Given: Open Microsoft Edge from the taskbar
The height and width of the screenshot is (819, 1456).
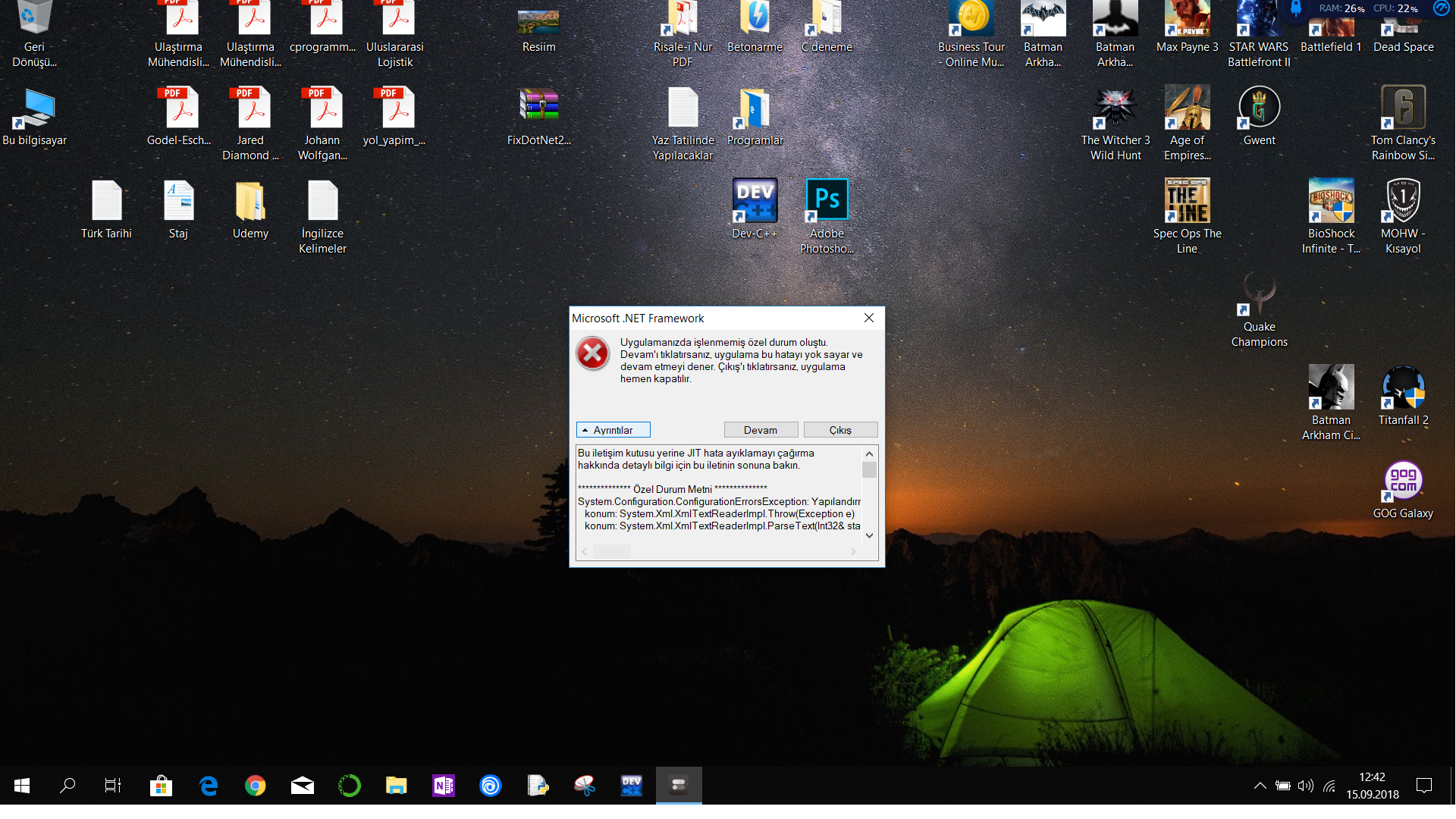Looking at the screenshot, I should pyautogui.click(x=209, y=786).
